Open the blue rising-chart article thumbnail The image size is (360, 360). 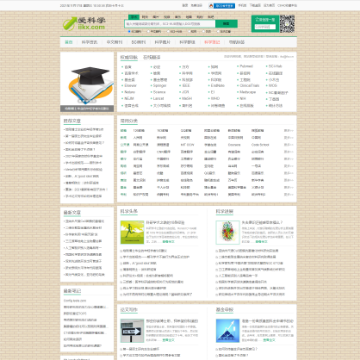click(x=228, y=331)
